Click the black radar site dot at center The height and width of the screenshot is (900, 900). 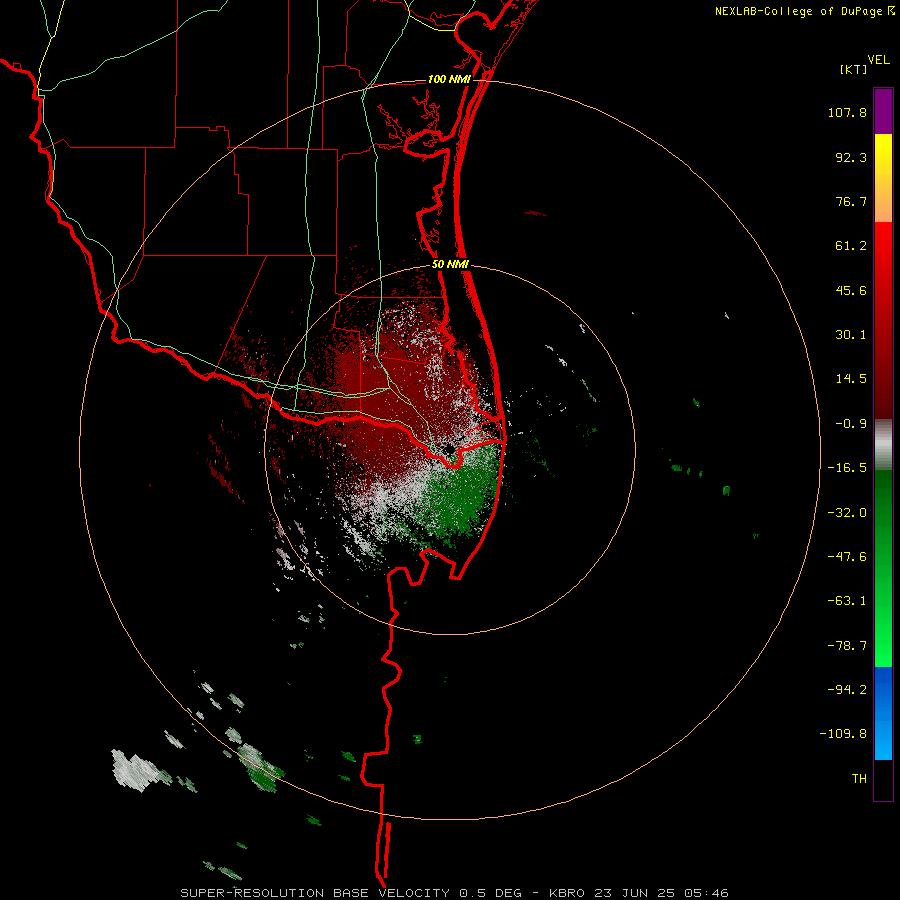(449, 449)
